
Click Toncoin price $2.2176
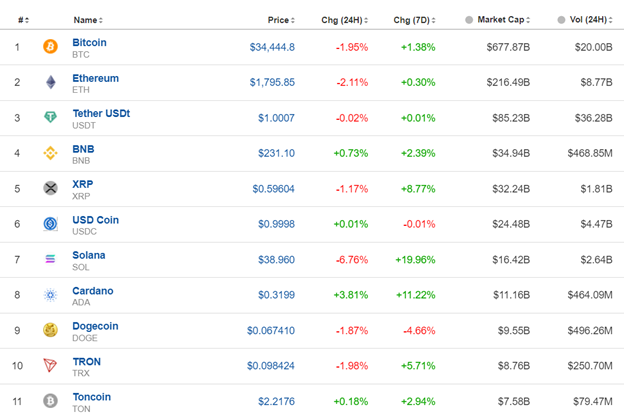[x=276, y=401]
